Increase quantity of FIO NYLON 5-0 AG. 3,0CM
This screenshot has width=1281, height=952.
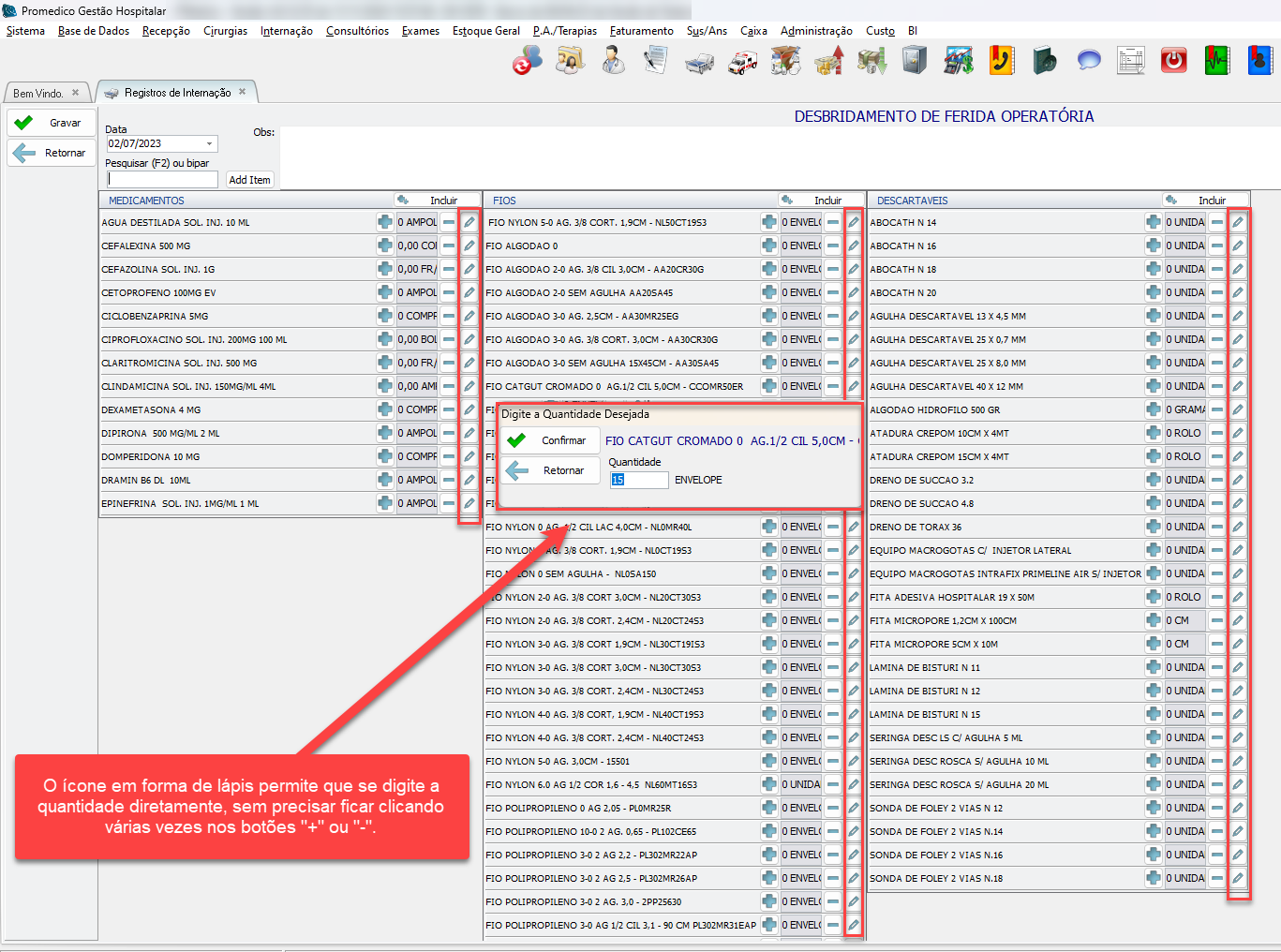[x=768, y=761]
